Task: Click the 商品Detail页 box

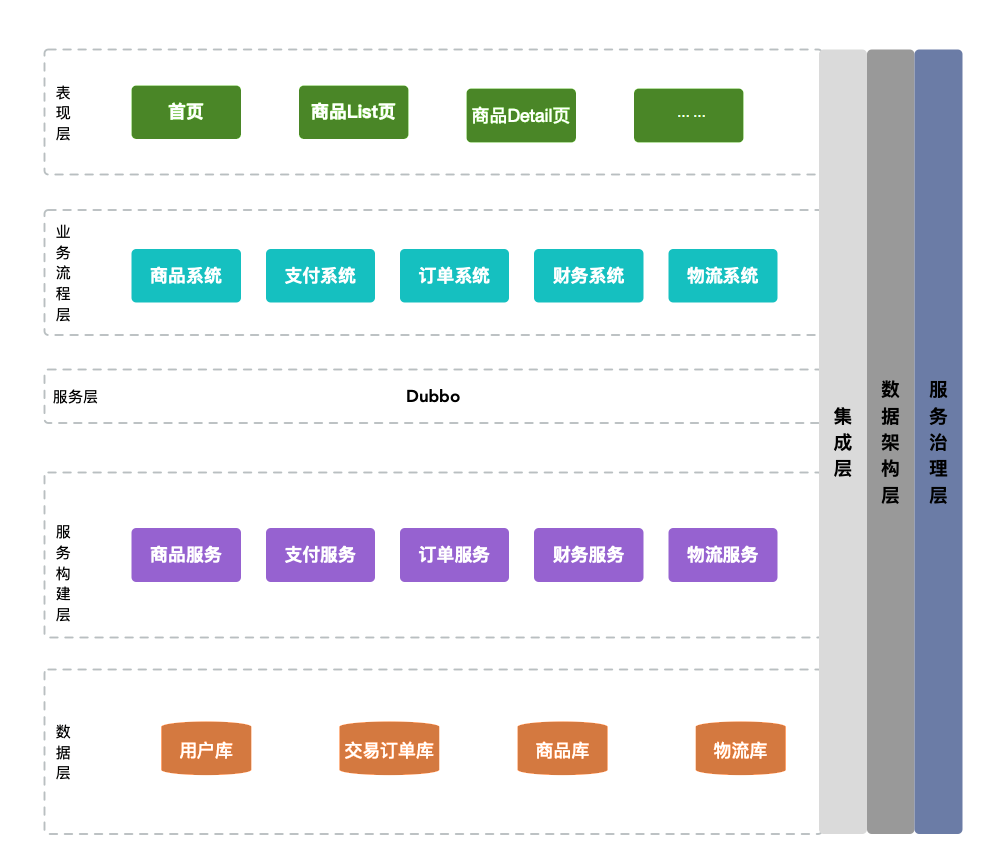Action: tap(521, 115)
